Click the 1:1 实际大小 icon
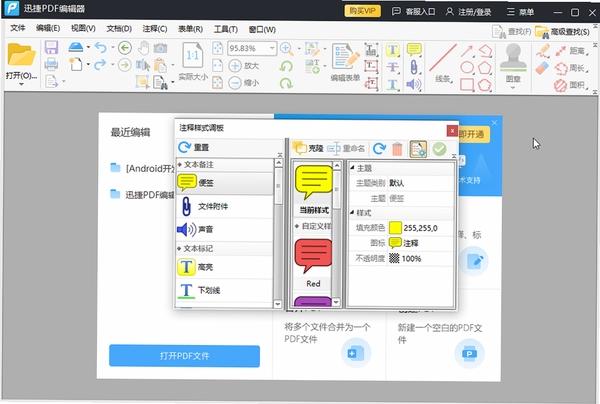This screenshot has width=600, height=404. pyautogui.click(x=192, y=55)
